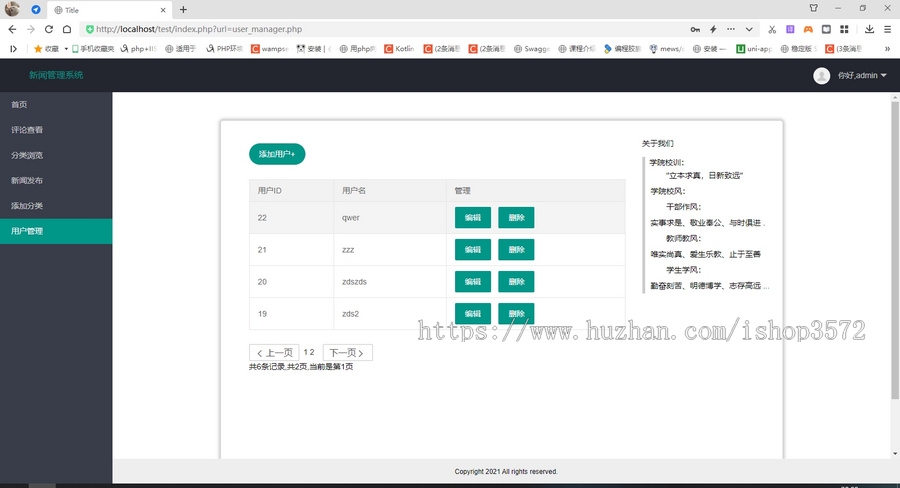Open the downloads arrow icon

(870, 29)
